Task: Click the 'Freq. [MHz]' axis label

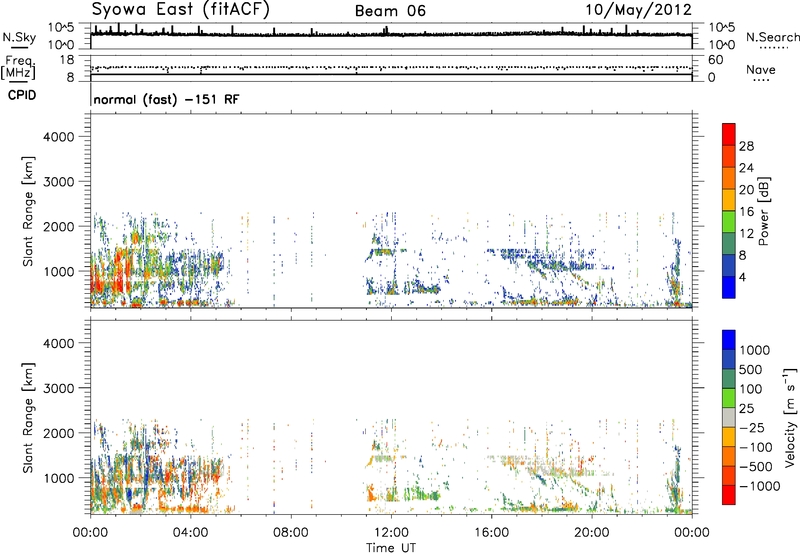Action: (x=18, y=68)
